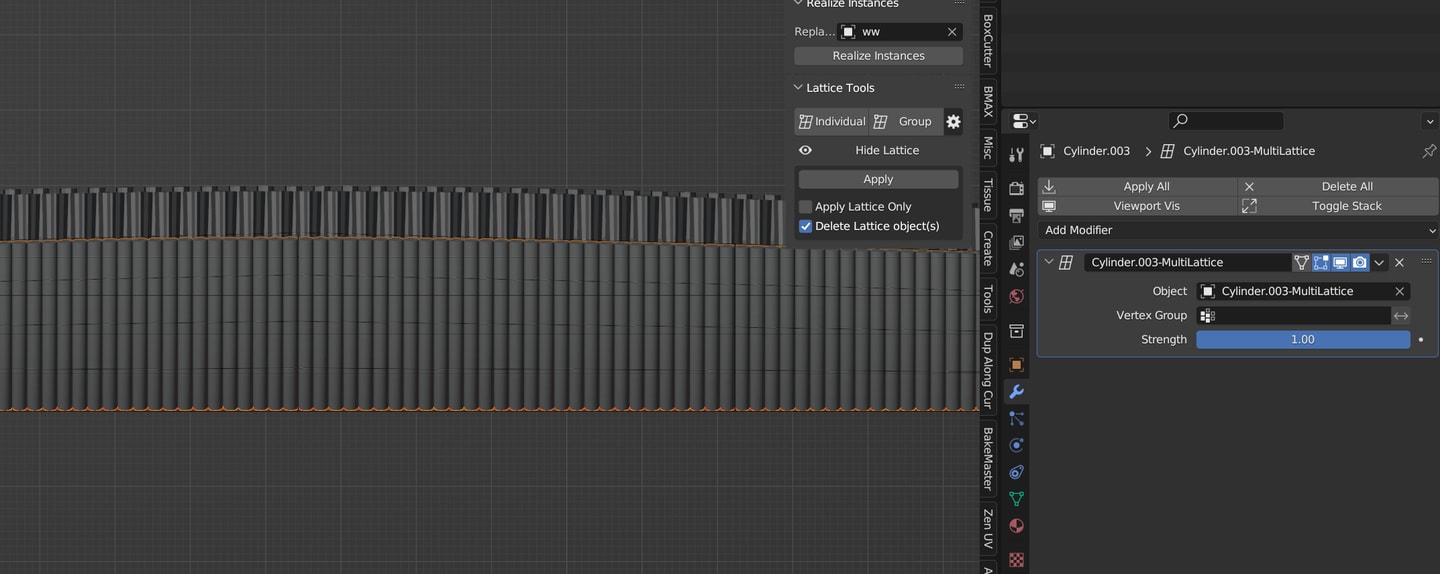
Task: Pin the properties editor context
Action: [x=1429, y=151]
